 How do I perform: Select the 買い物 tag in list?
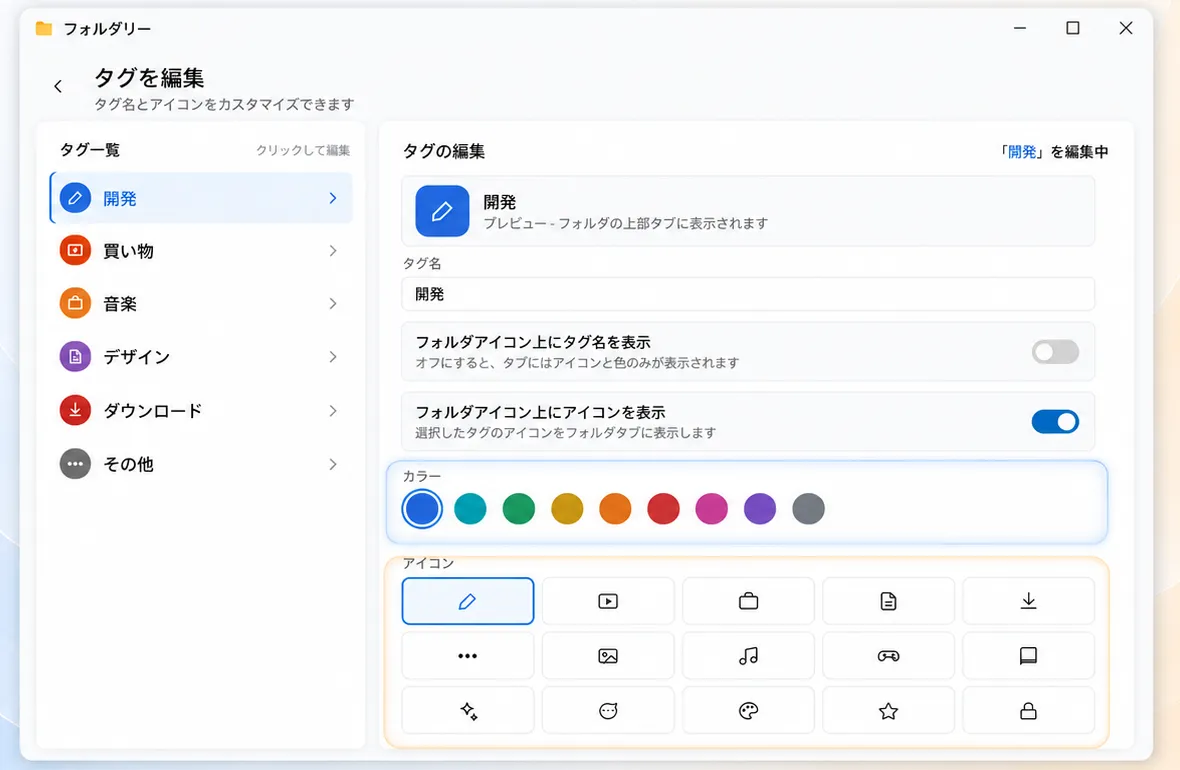click(201, 251)
